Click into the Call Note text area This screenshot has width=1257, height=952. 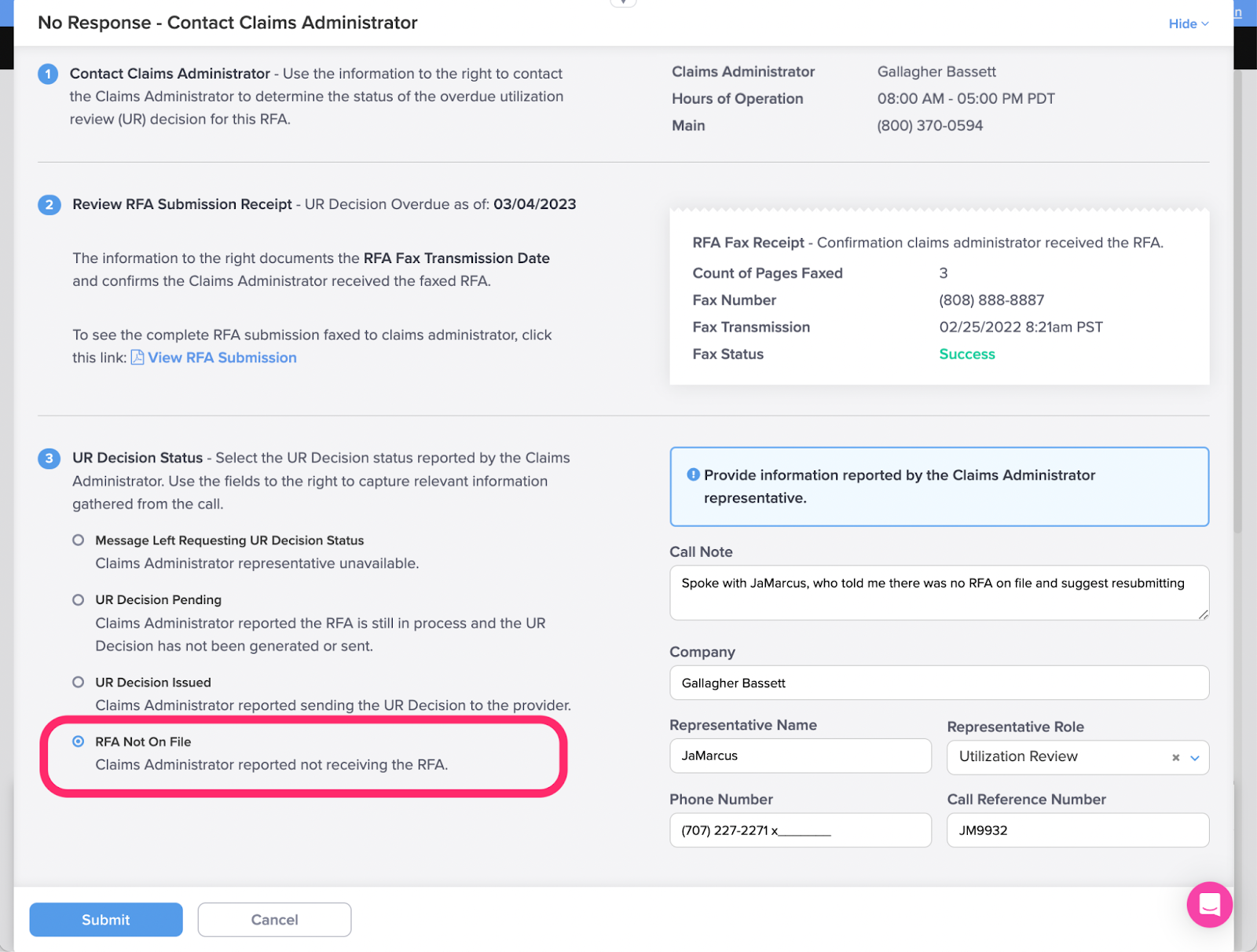pos(939,592)
